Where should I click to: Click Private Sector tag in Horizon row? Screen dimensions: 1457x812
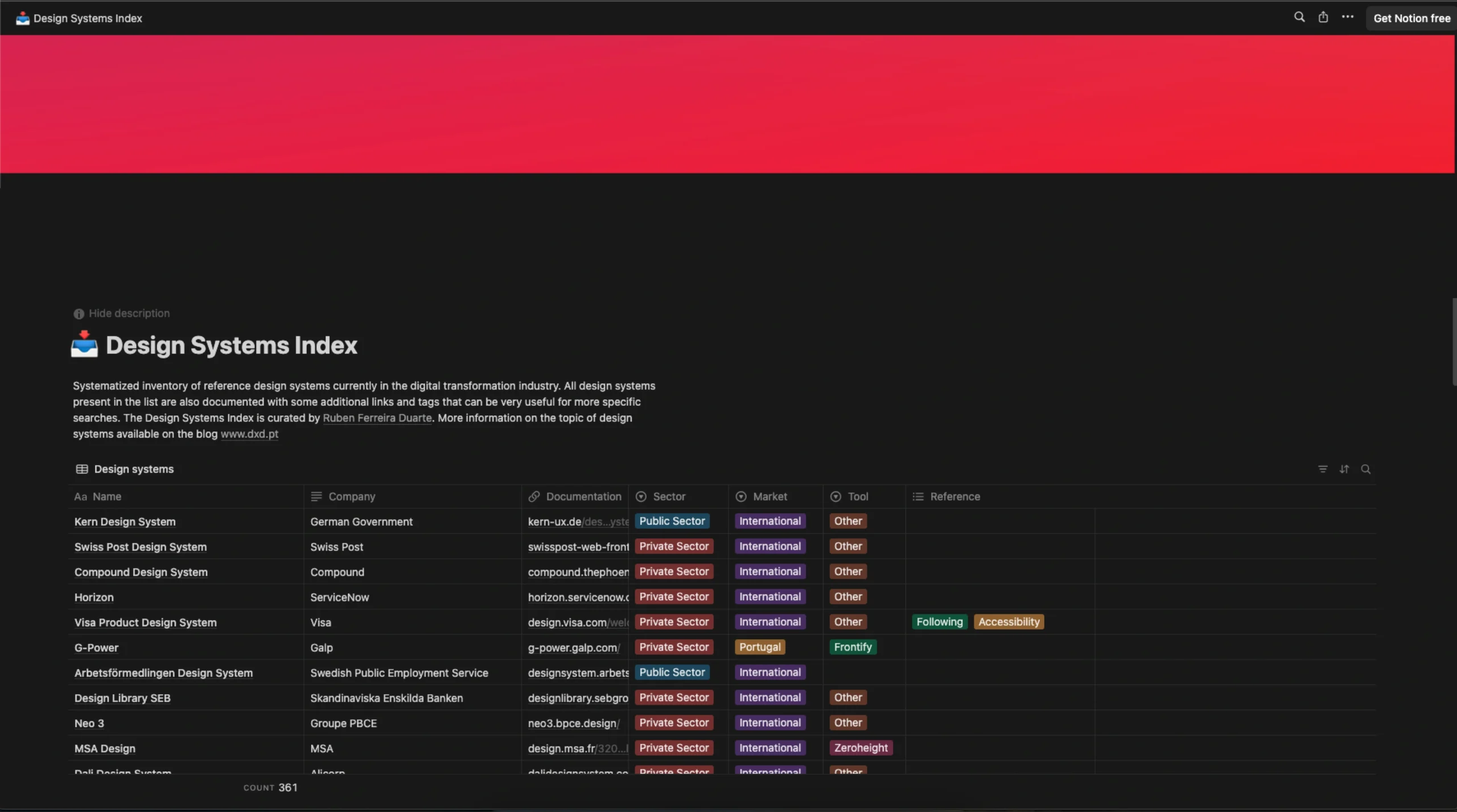point(674,596)
